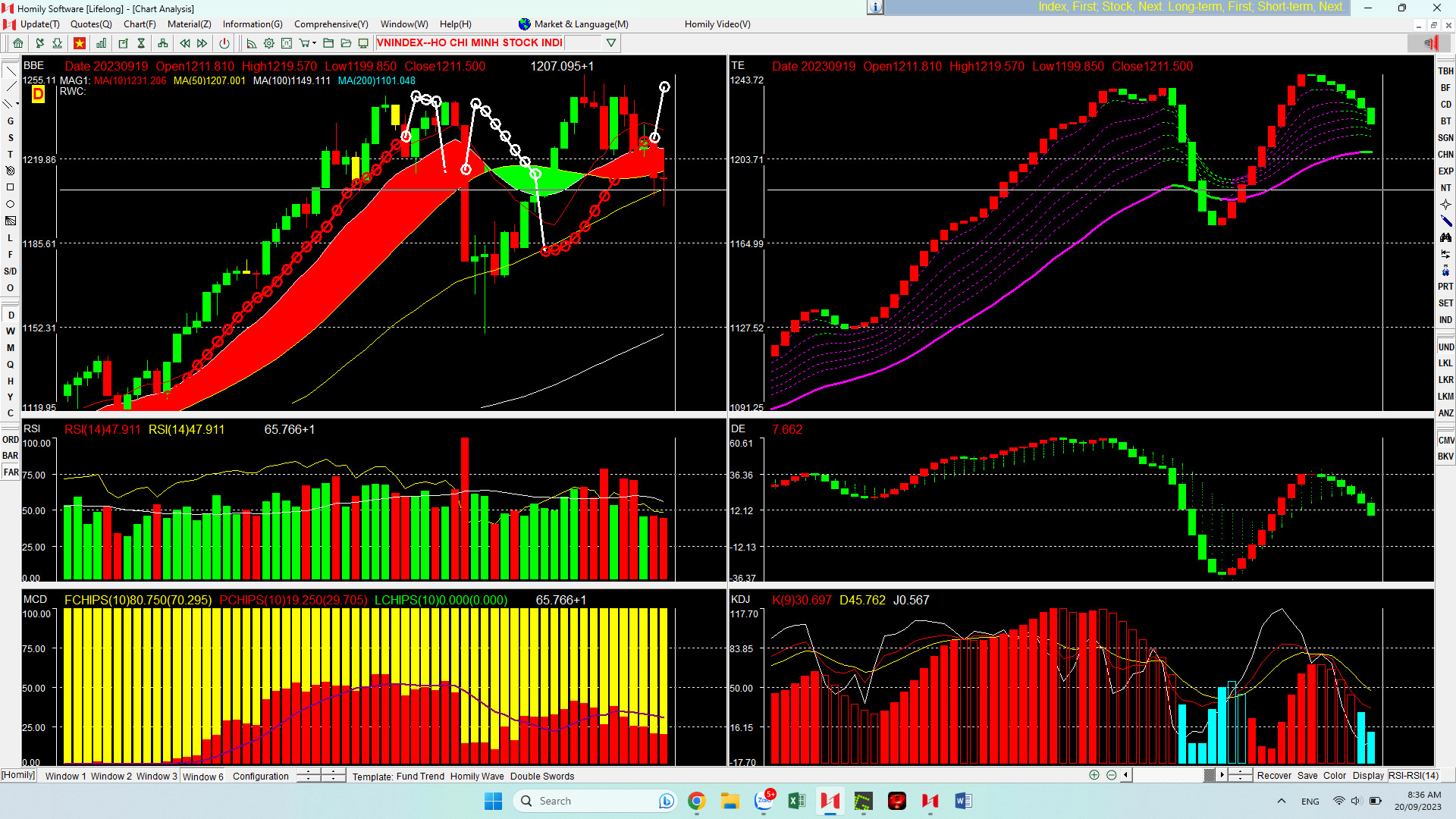This screenshot has width=1456, height=819.
Task: Click the organization tree toolbar icon
Action: (x=162, y=43)
